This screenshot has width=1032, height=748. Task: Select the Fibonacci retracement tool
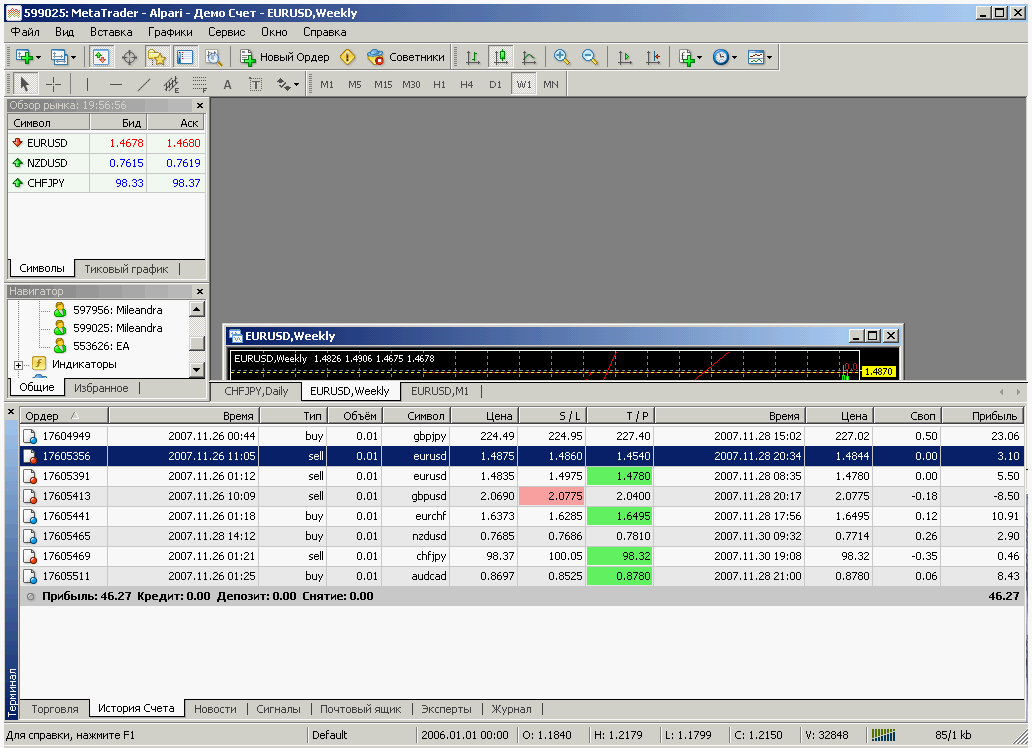pos(200,85)
